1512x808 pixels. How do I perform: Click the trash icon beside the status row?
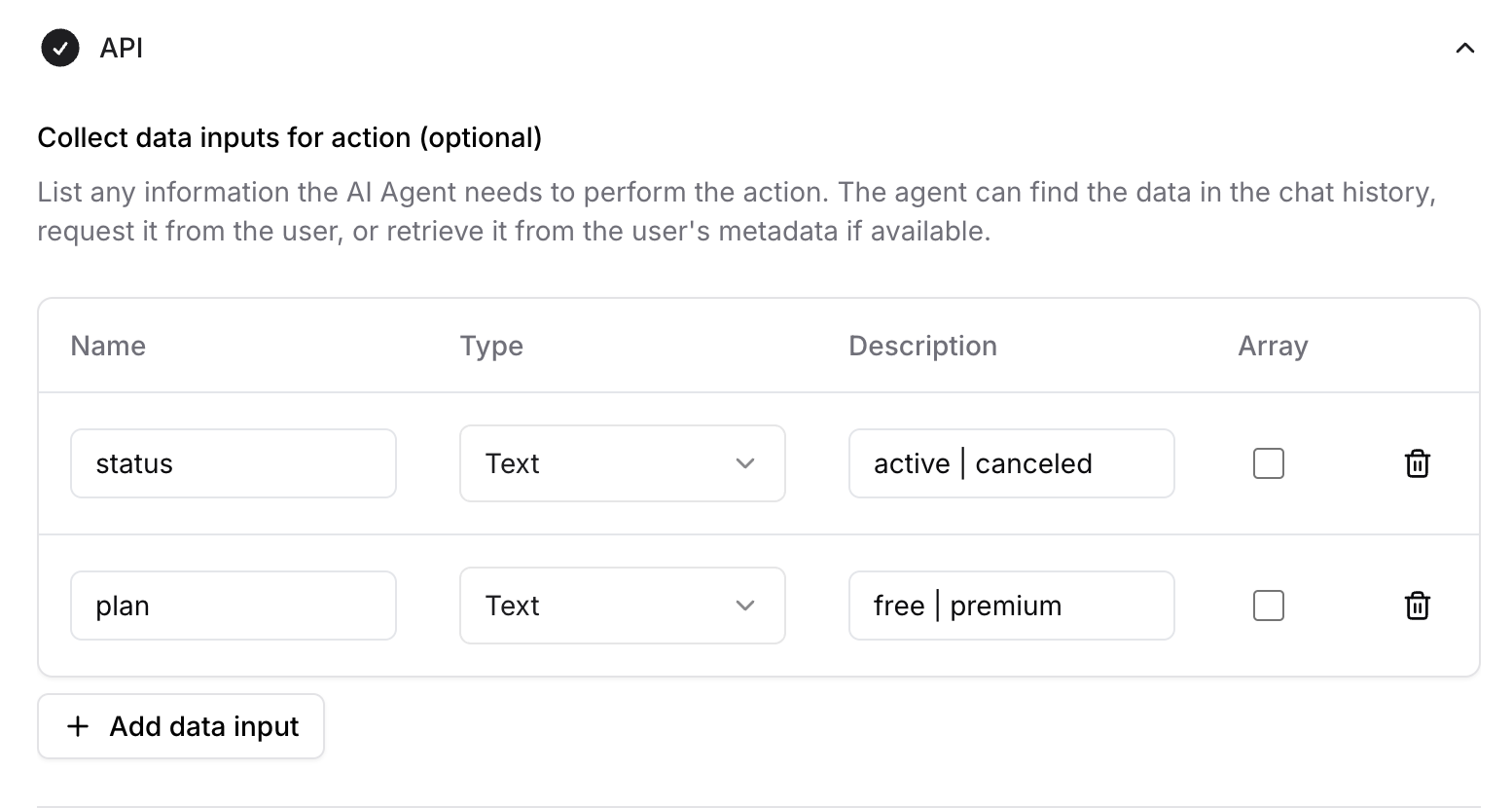coord(1418,463)
